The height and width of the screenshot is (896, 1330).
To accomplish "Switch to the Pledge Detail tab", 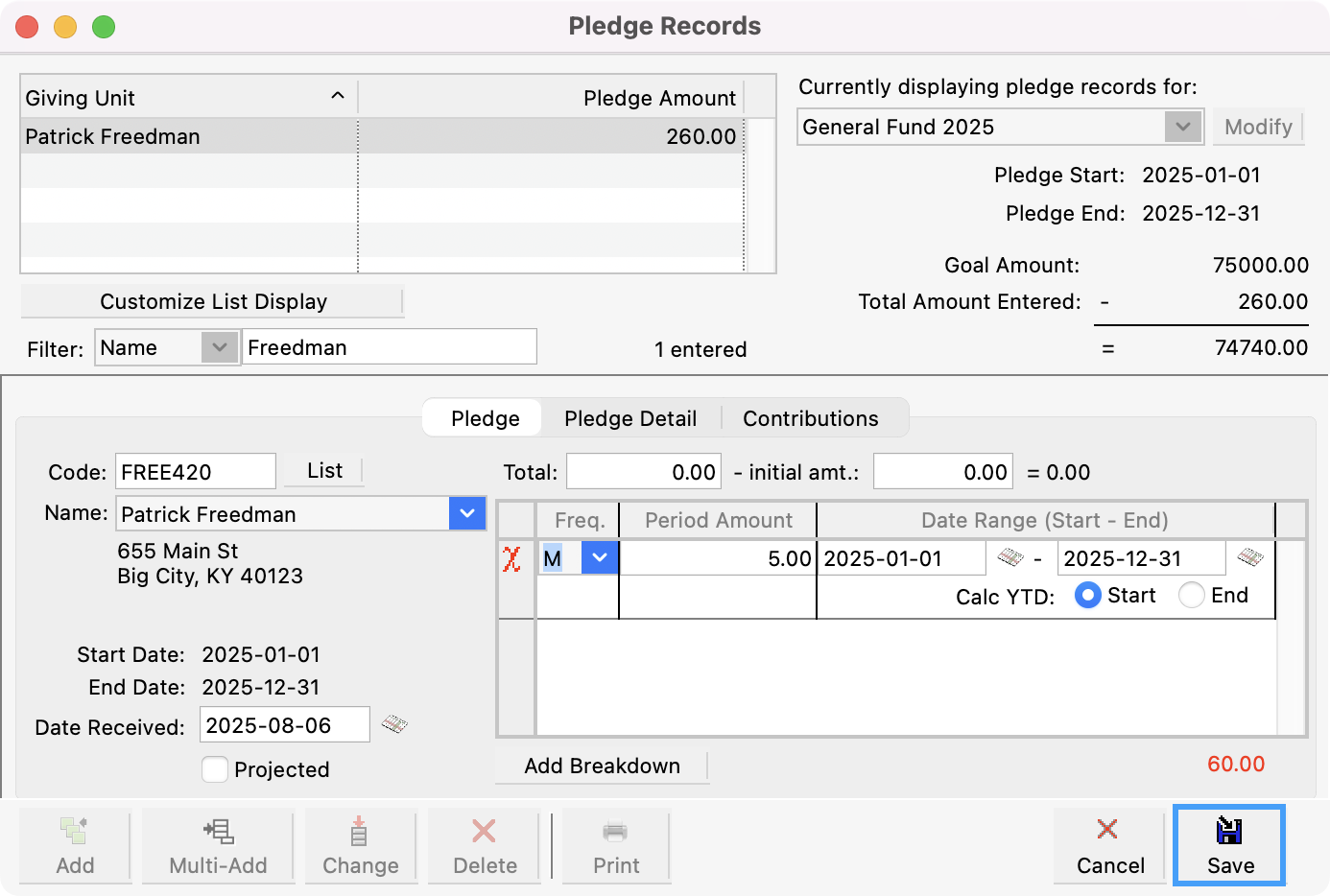I will point(630,417).
